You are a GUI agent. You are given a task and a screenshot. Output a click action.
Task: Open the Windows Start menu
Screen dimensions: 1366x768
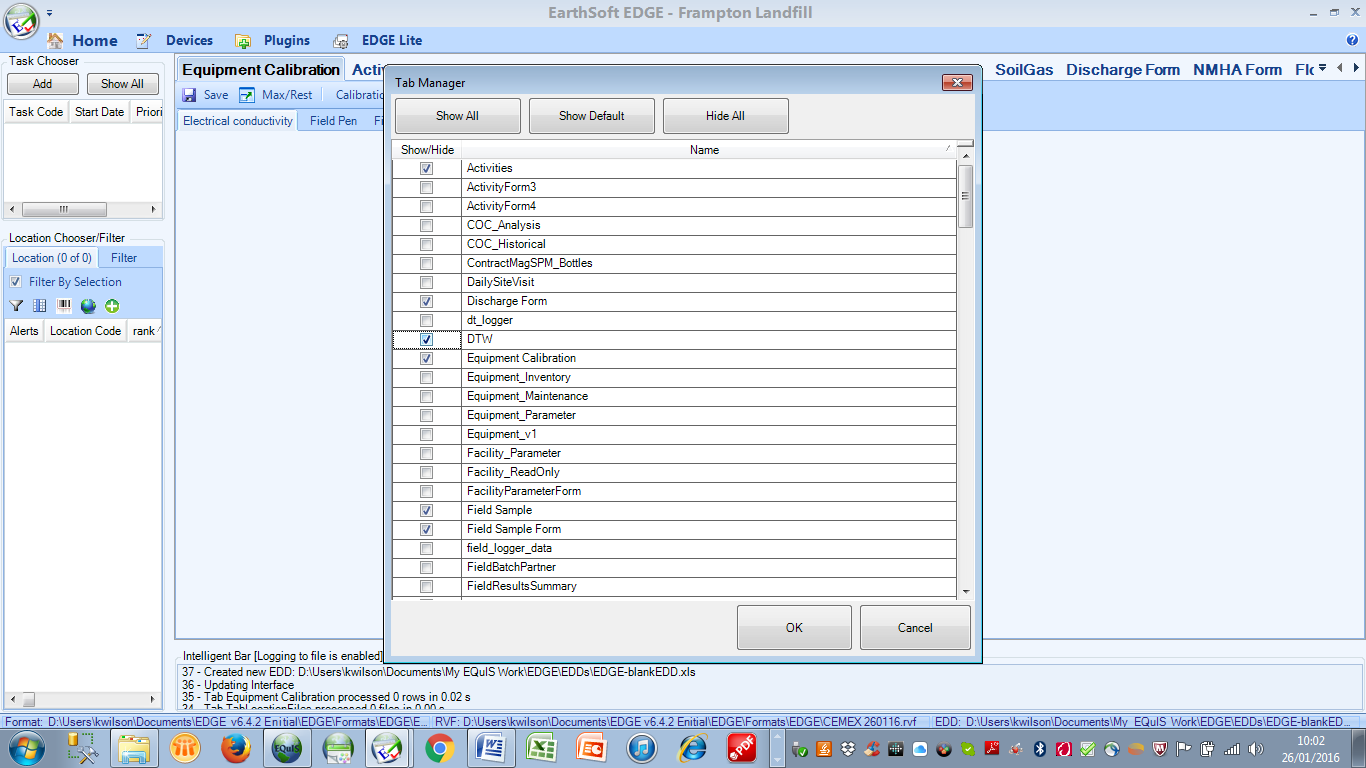pos(26,748)
